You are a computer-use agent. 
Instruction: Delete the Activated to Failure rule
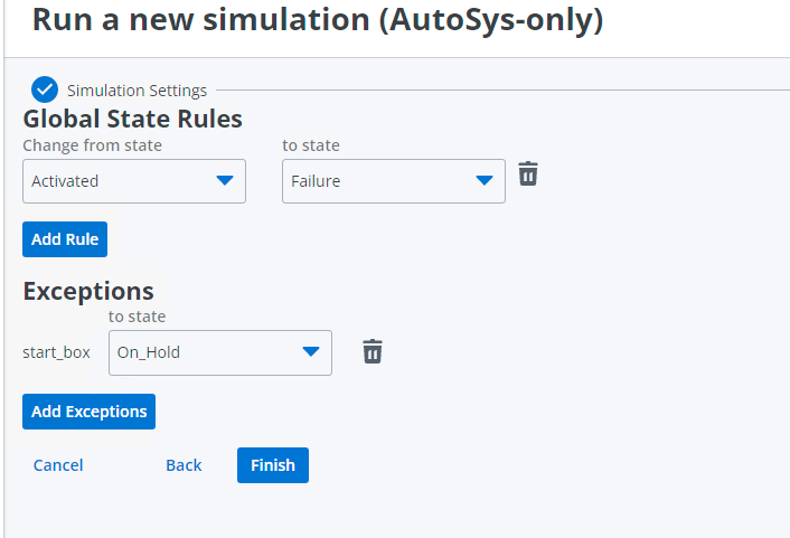pyautogui.click(x=528, y=174)
